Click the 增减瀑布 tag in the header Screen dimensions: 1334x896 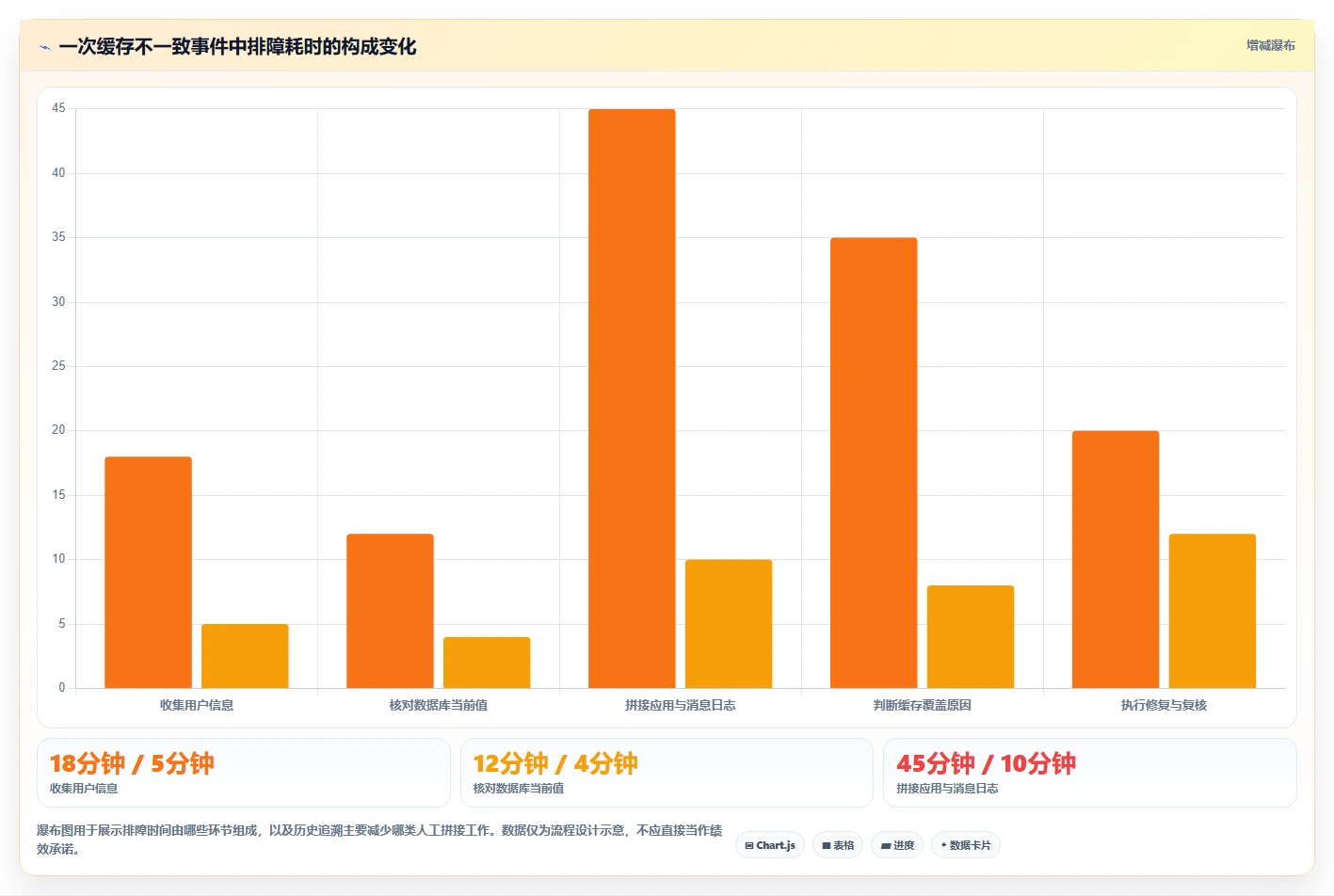point(1270,45)
